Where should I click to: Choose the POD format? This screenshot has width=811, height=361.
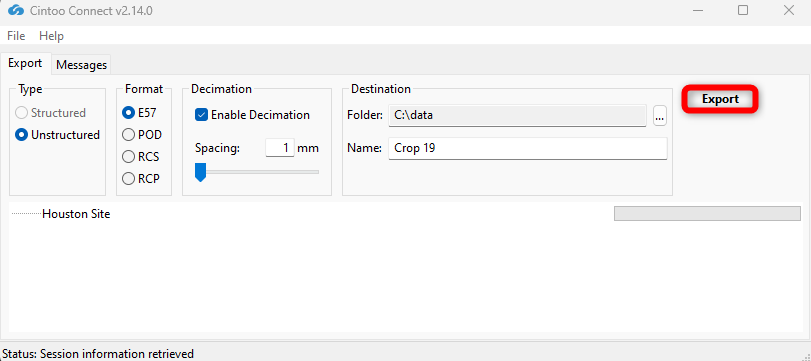pos(142,135)
